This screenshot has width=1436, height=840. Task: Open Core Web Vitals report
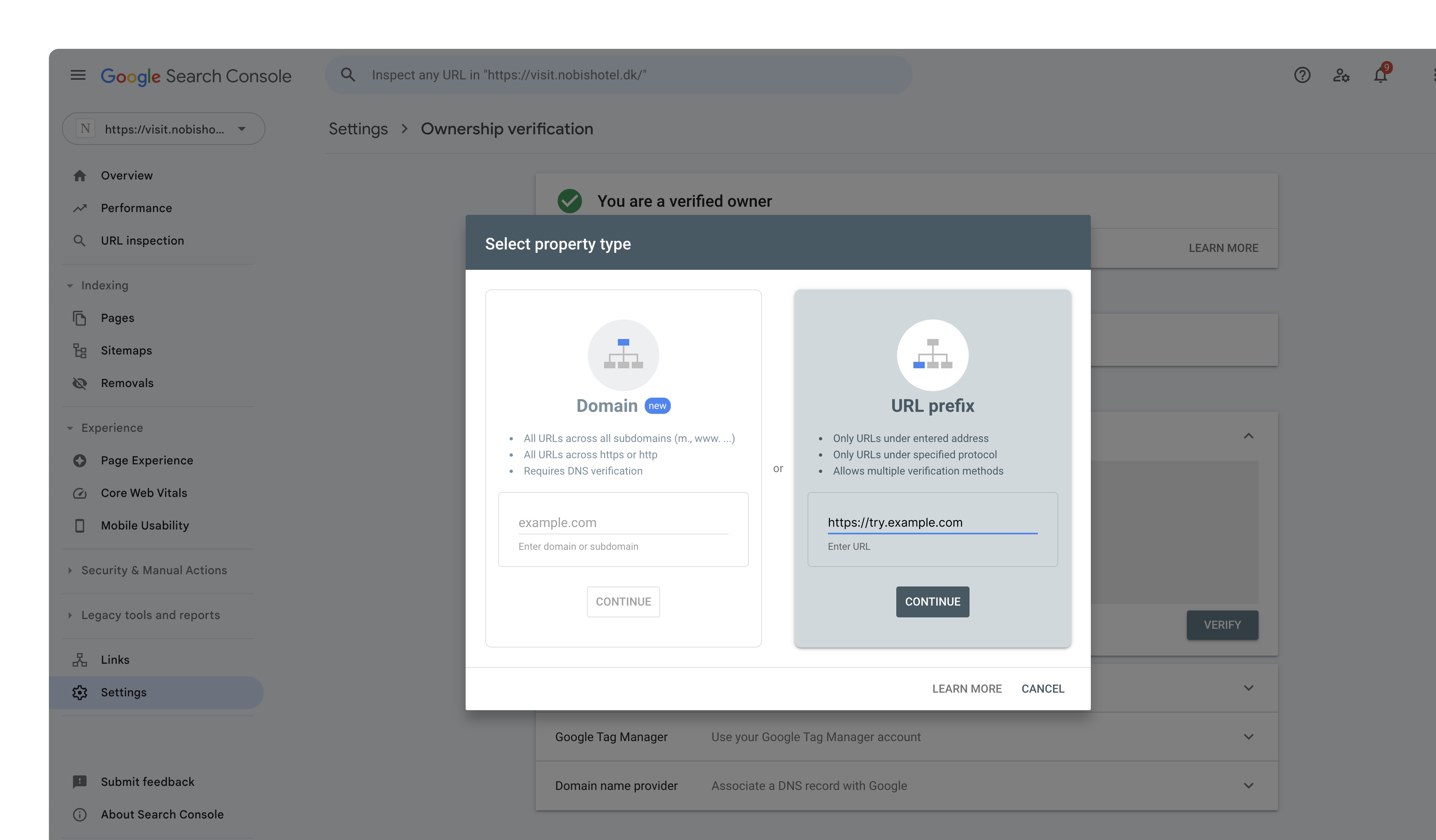144,493
